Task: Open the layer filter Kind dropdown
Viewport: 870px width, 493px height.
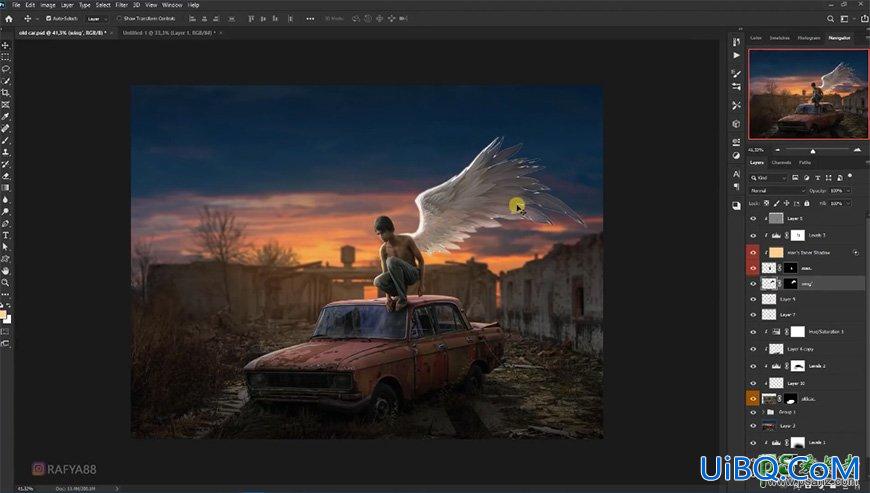Action: click(768, 177)
